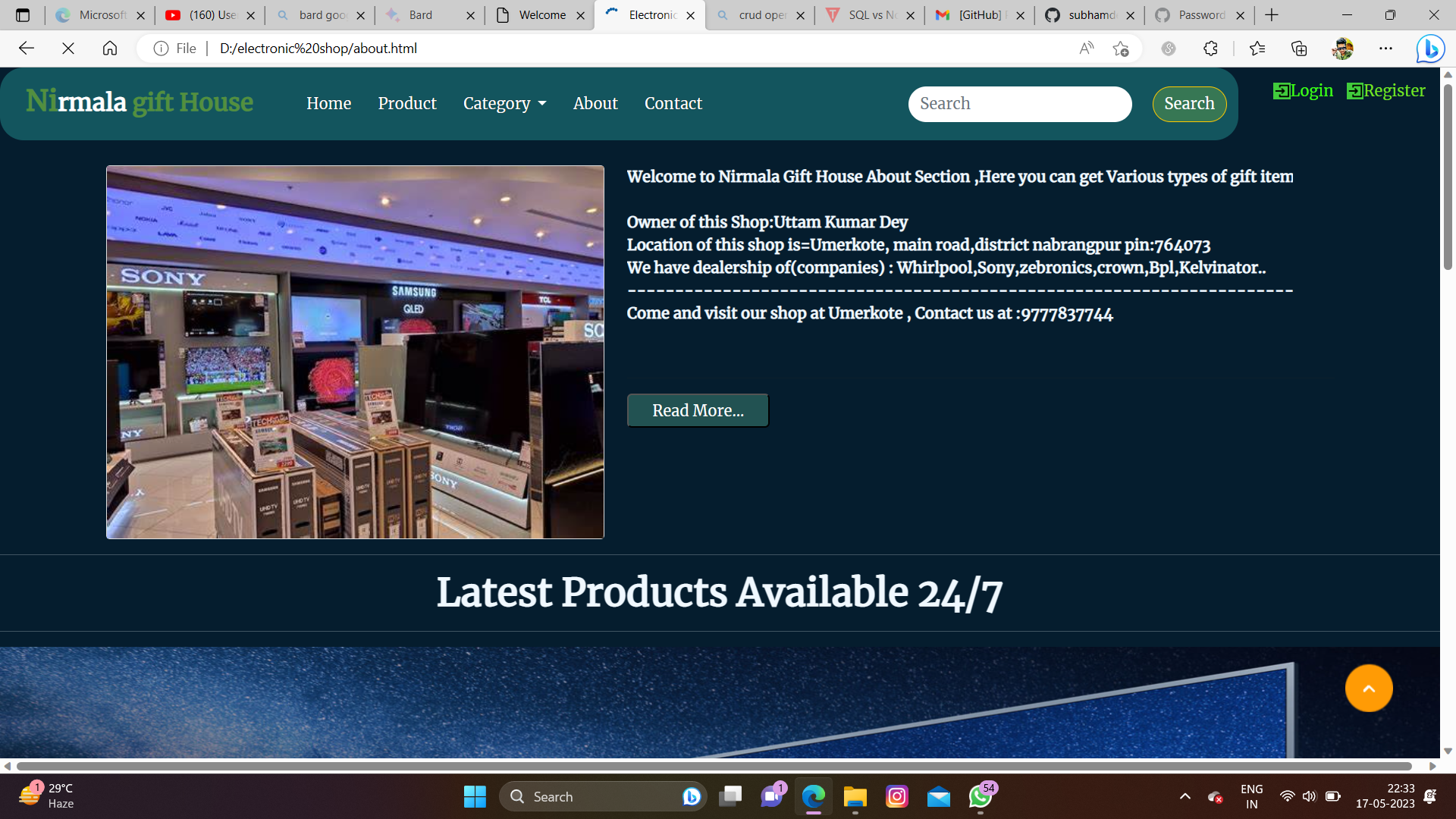This screenshot has height=819, width=1456.
Task: Add this page to favorites star
Action: click(1122, 49)
